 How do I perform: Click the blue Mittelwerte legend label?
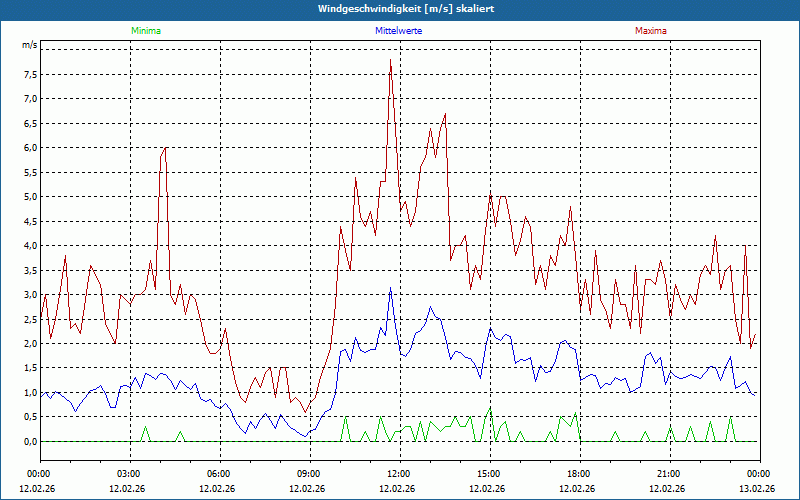tap(398, 31)
